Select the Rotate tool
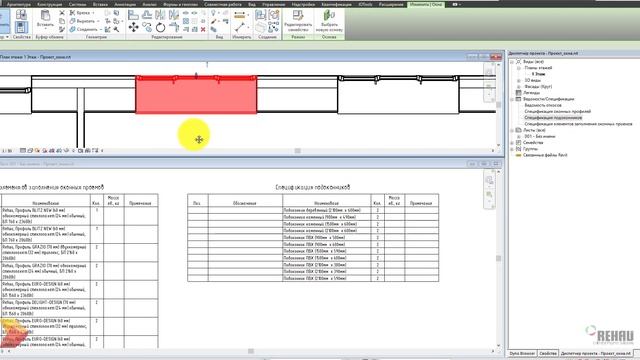This screenshot has height=360, width=640. [160, 28]
